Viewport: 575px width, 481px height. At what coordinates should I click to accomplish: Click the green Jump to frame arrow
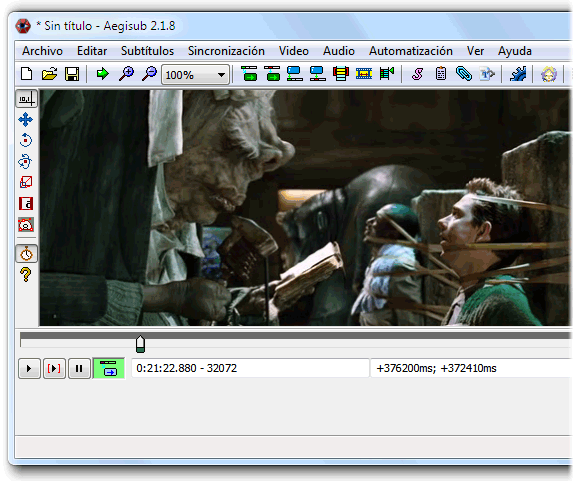[x=103, y=74]
